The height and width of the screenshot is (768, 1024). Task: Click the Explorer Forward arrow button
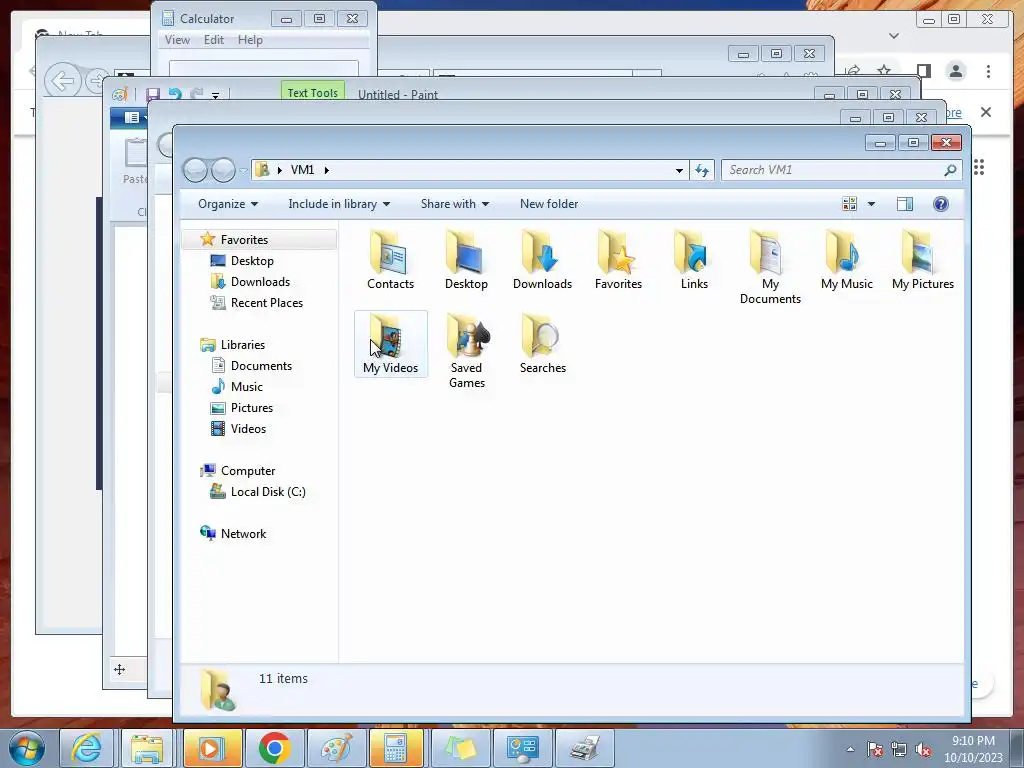pyautogui.click(x=223, y=170)
